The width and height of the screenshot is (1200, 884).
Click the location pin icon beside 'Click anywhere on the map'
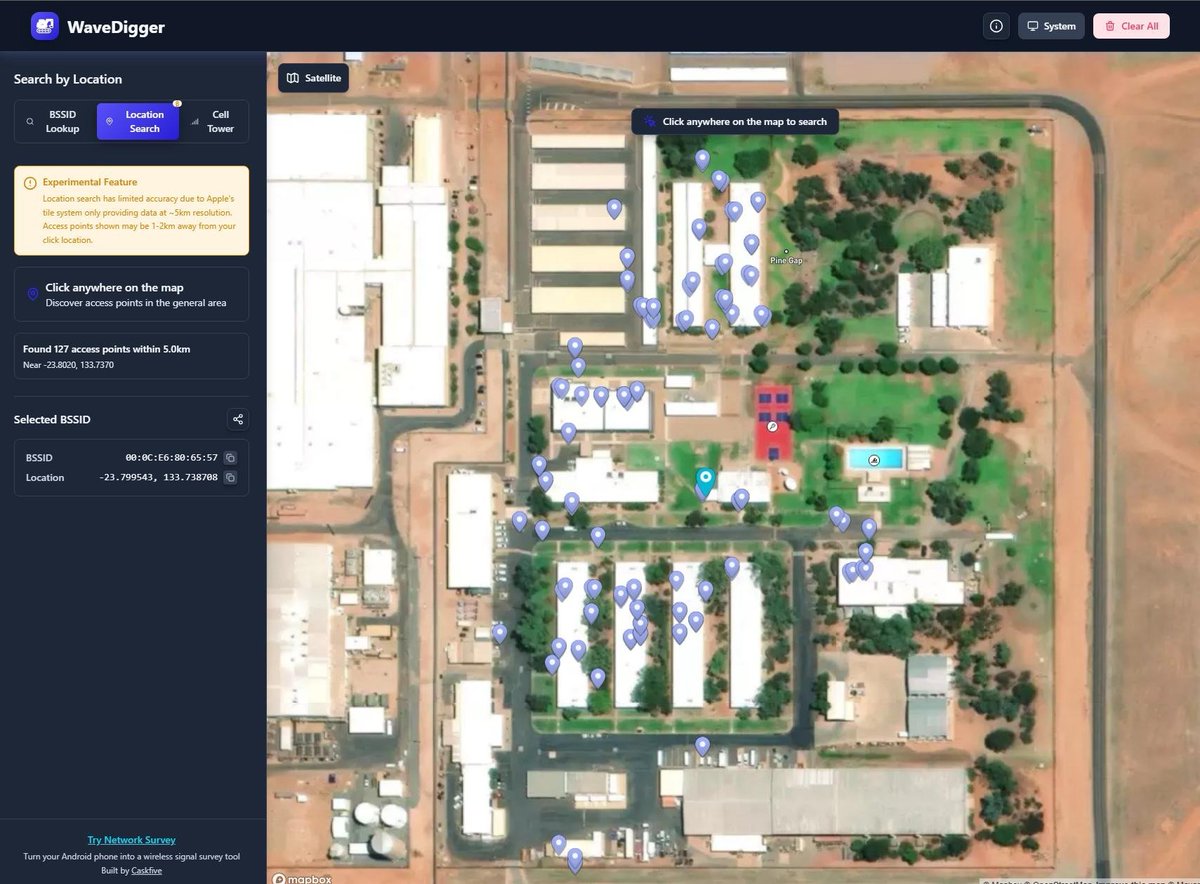pos(32,294)
